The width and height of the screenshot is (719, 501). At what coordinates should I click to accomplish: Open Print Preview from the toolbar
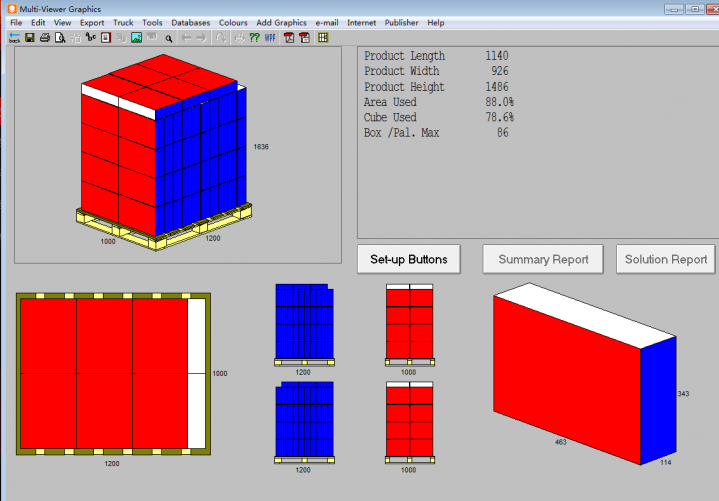(60, 38)
